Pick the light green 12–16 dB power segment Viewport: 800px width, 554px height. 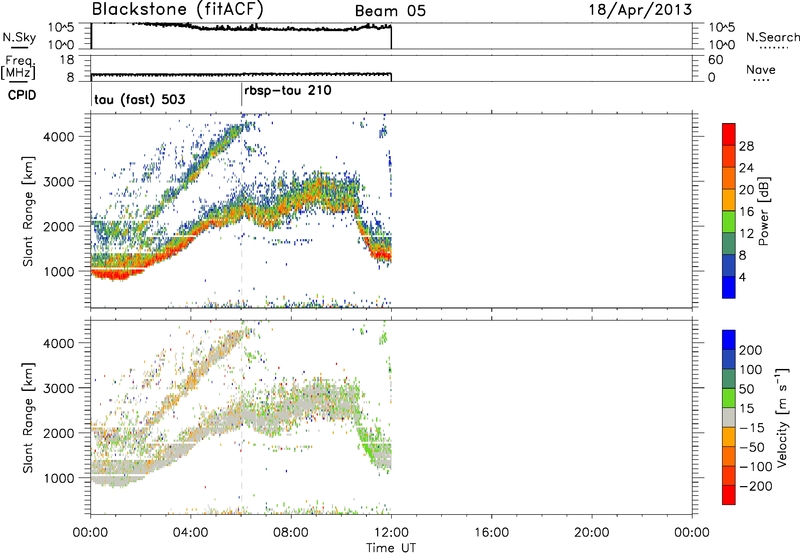point(729,221)
